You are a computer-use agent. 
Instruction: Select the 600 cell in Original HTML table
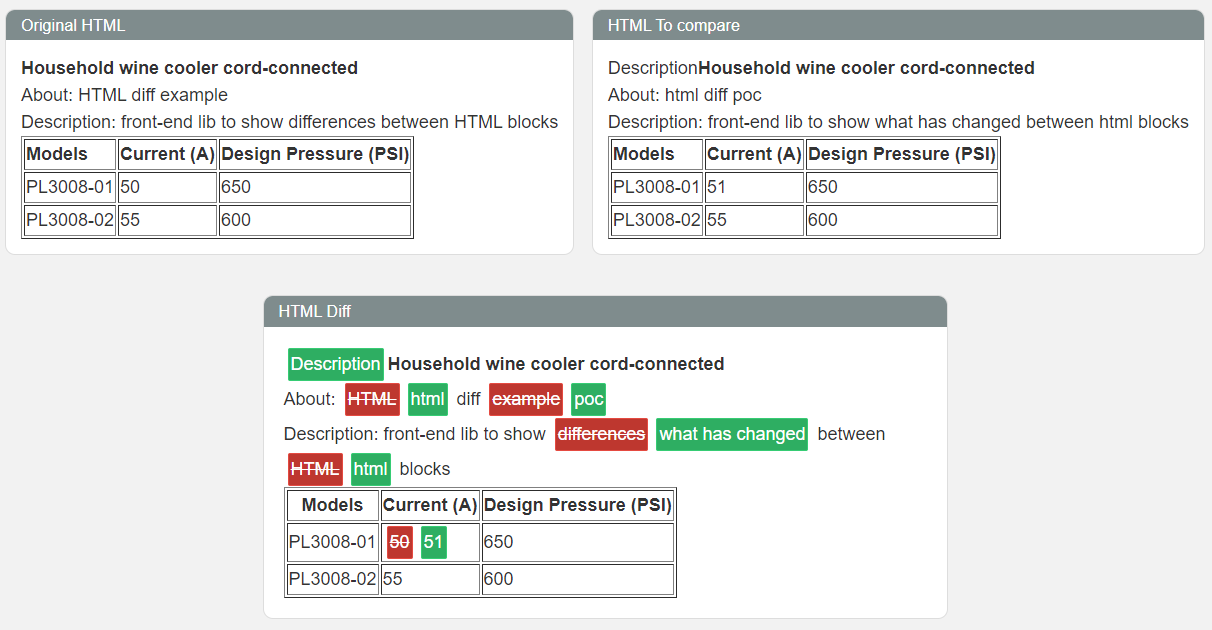point(315,220)
